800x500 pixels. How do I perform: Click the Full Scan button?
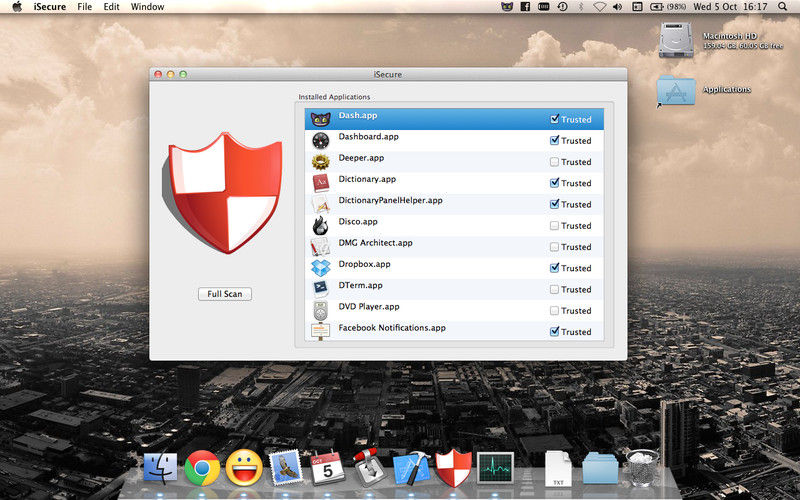pos(224,294)
